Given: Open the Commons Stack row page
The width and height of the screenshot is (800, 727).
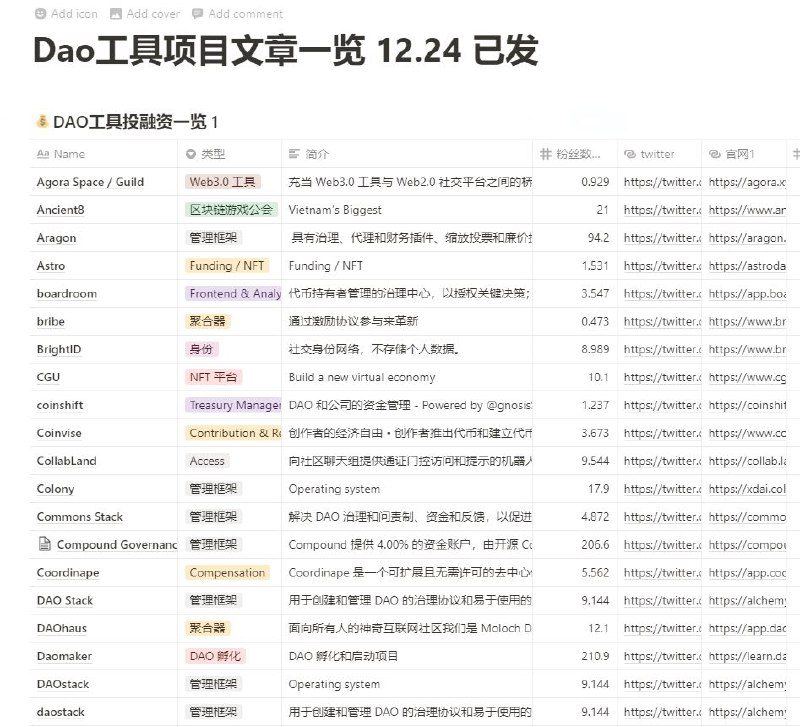Looking at the screenshot, I should (x=80, y=517).
